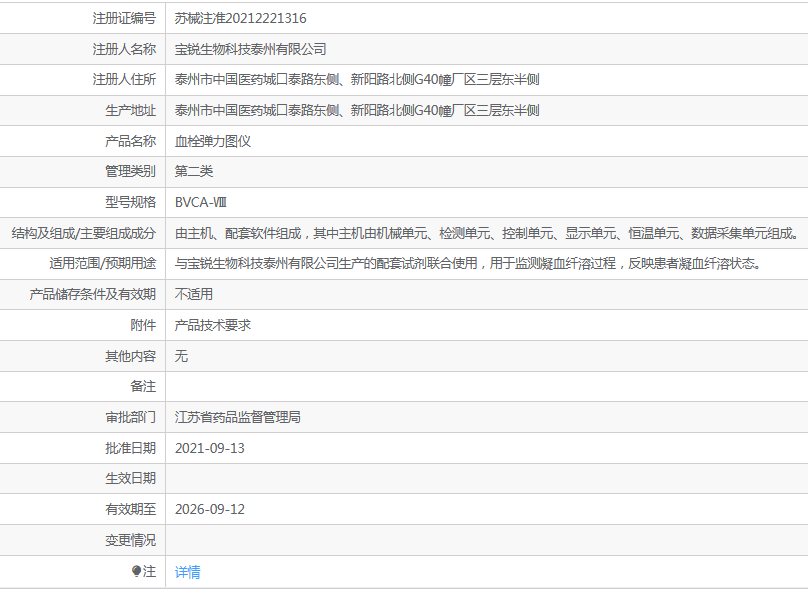
Task: Click approval date 2021-09-13
Action: (x=210, y=448)
